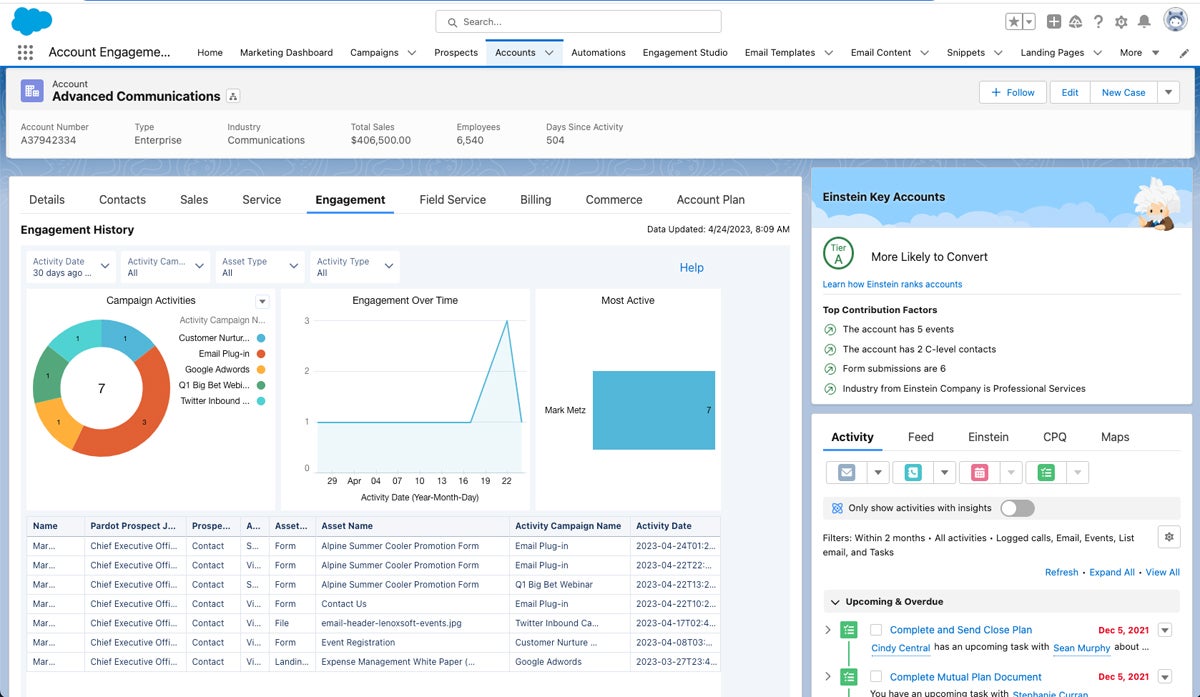Click the Tier A badge
This screenshot has width=1200, height=697.
[x=839, y=254]
